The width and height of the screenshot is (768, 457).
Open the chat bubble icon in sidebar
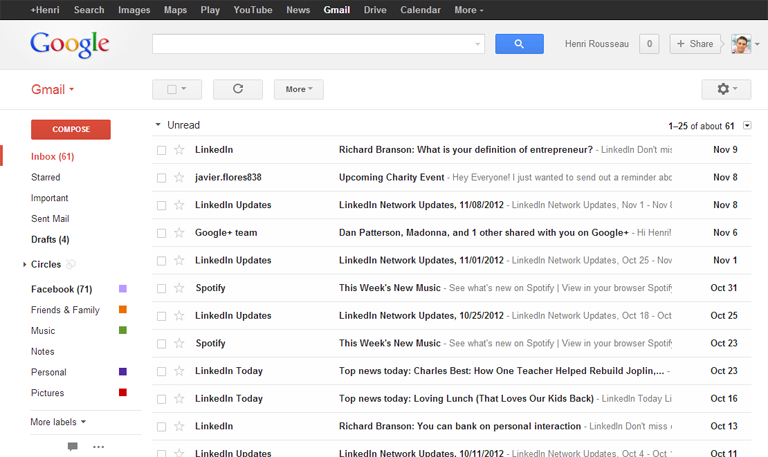[72, 446]
